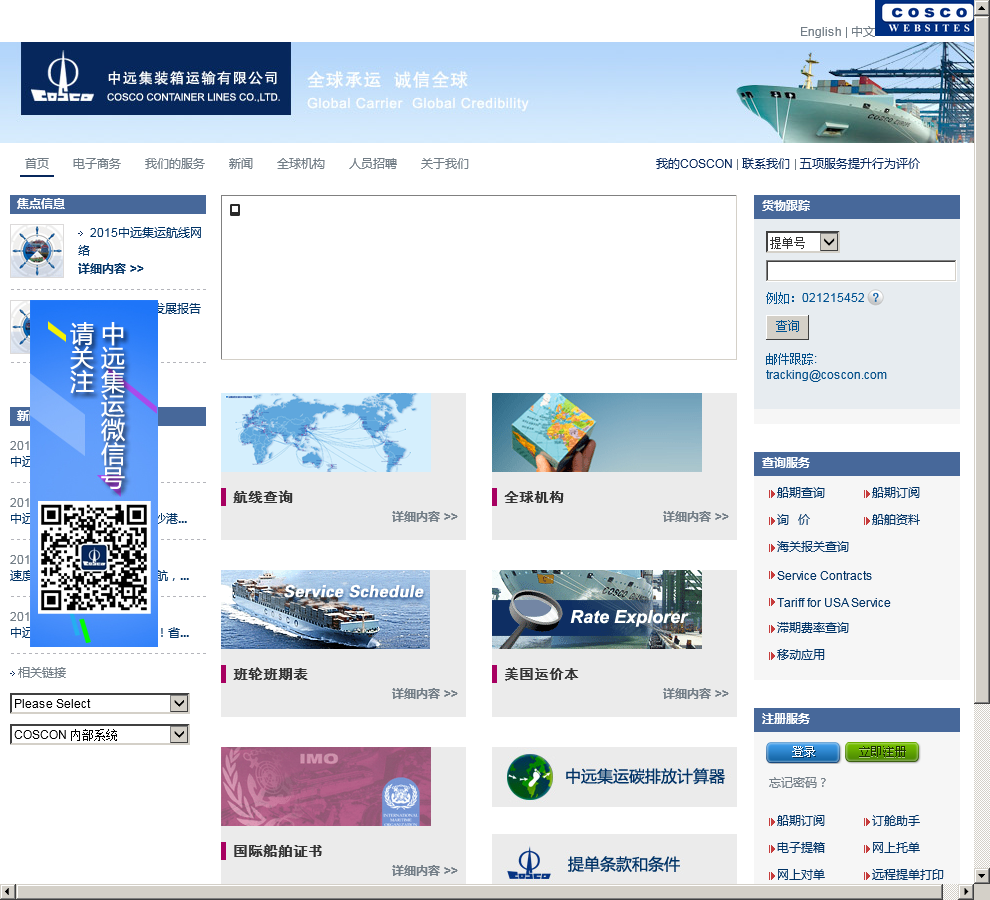The height and width of the screenshot is (900, 990).
Task: Click the 立即注册 register button
Action: point(881,752)
